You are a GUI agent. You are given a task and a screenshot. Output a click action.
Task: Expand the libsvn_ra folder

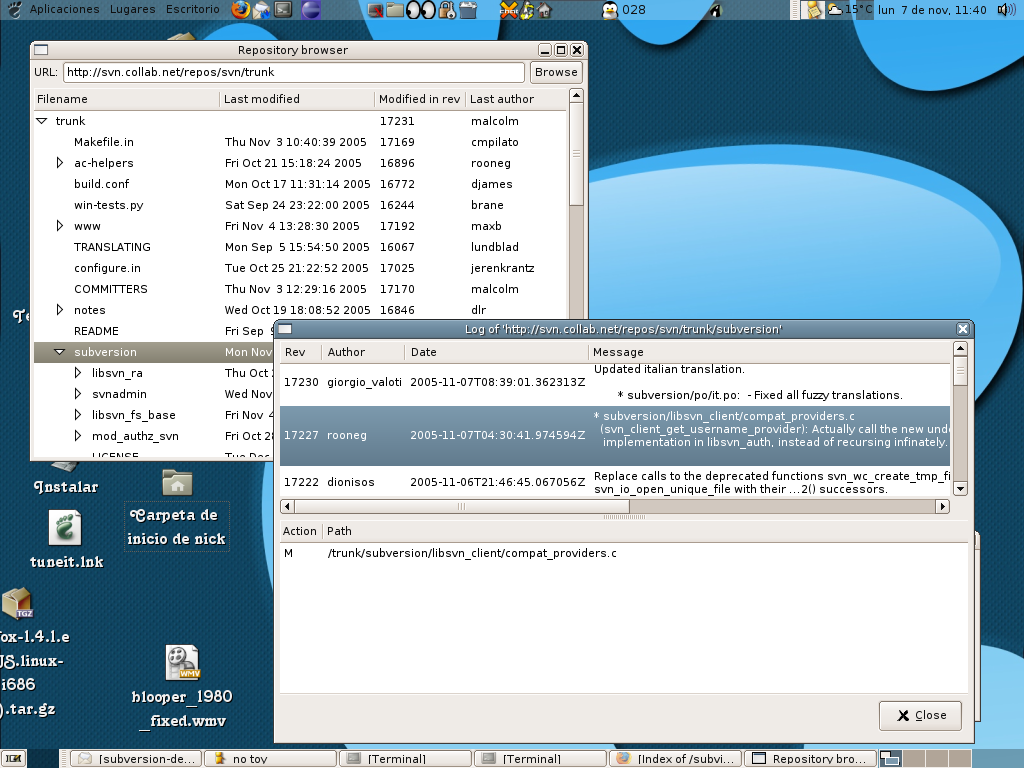(x=78, y=373)
